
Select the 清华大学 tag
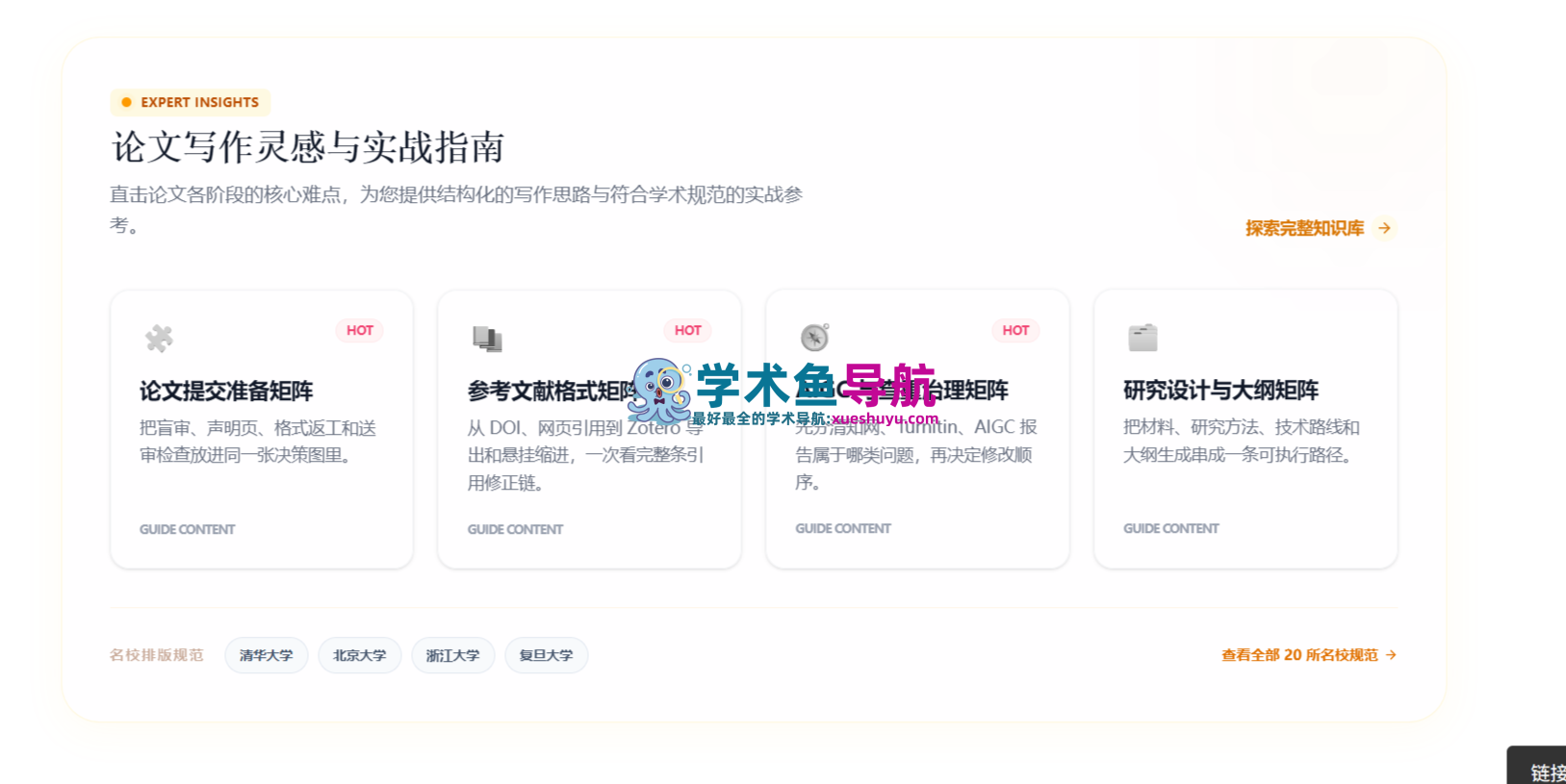coord(267,655)
